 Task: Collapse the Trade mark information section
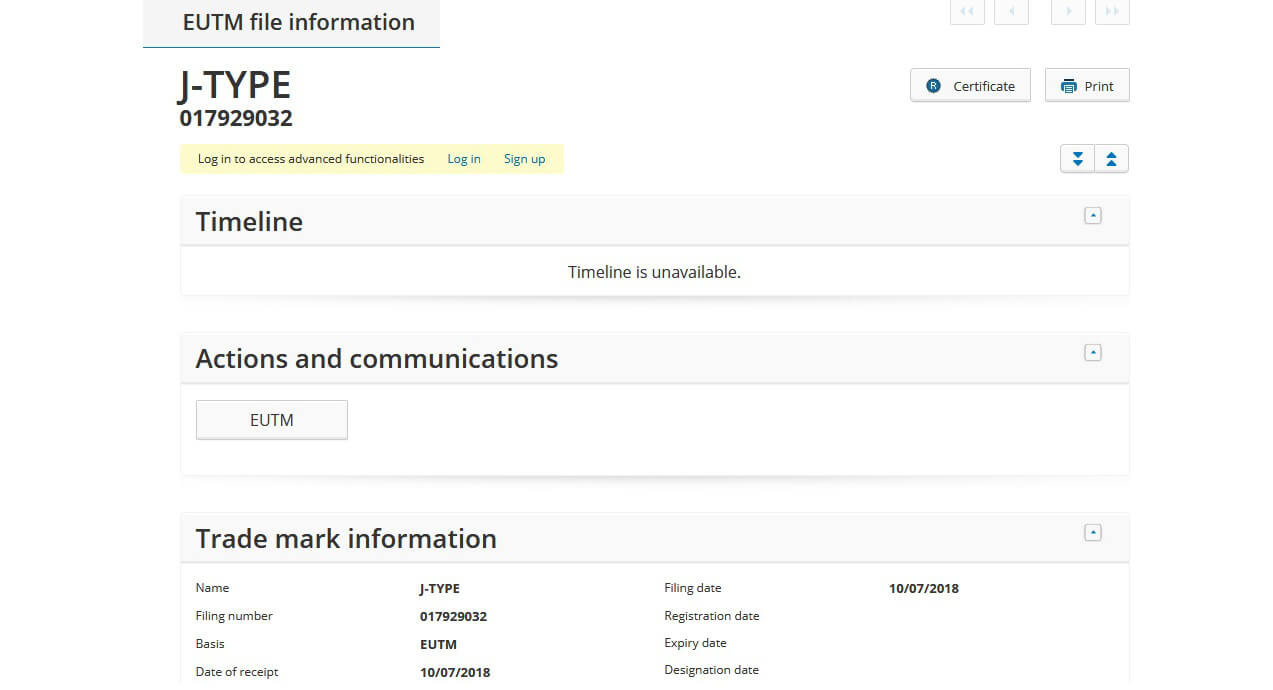point(1093,532)
